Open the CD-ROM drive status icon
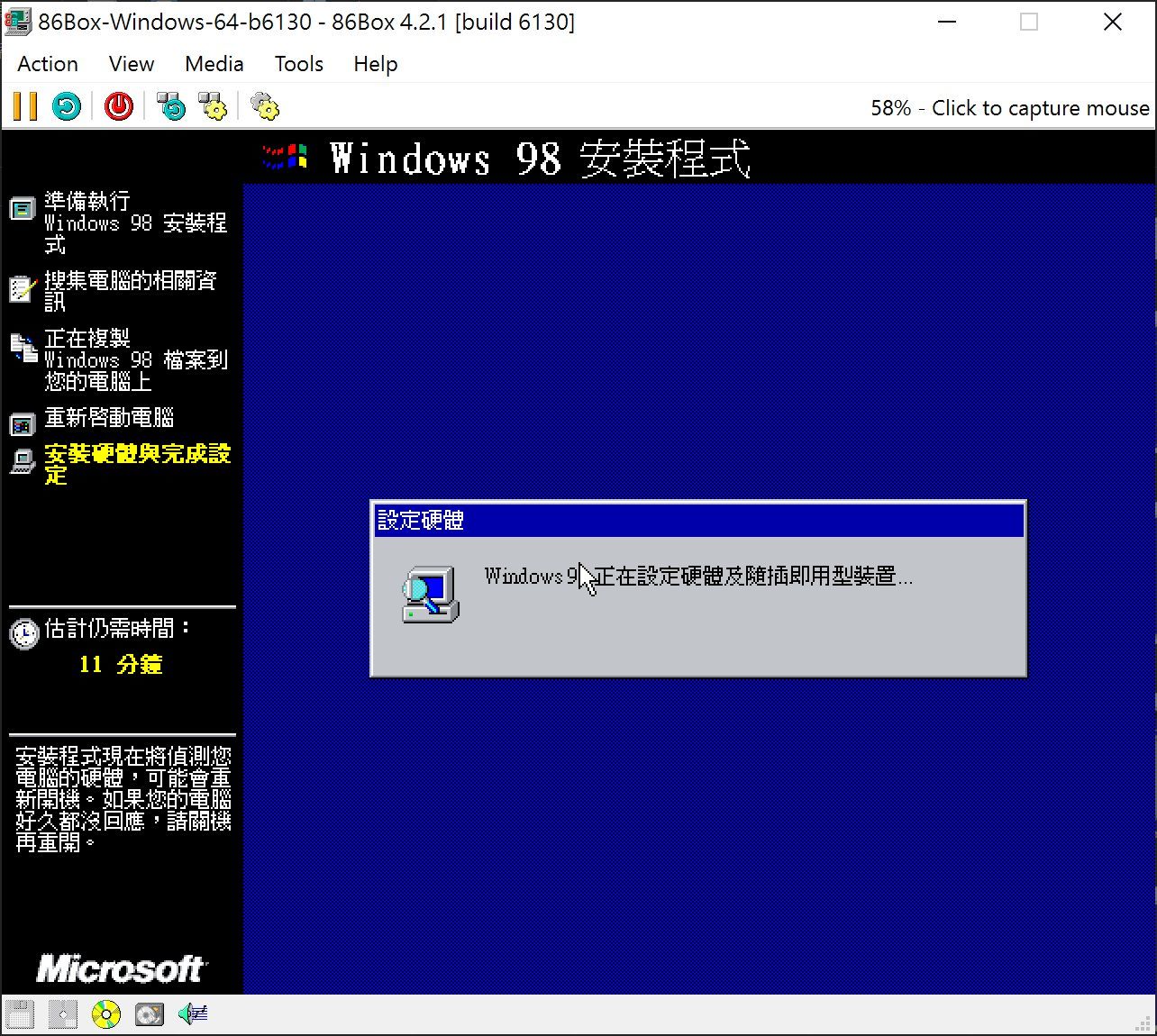Viewport: 1157px width, 1036px height. pyautogui.click(x=105, y=1014)
